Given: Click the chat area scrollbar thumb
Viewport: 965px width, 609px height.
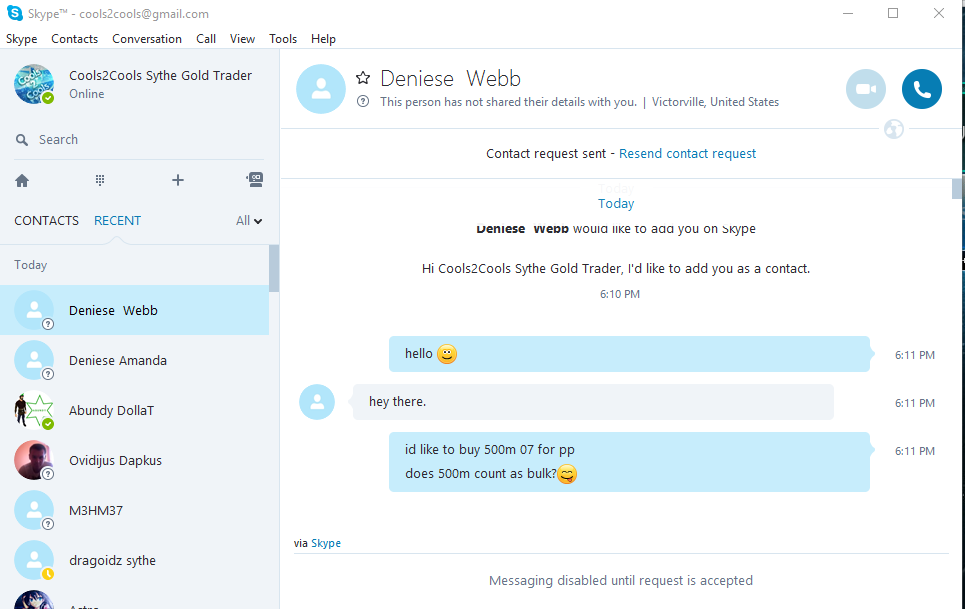Looking at the screenshot, I should coord(957,189).
